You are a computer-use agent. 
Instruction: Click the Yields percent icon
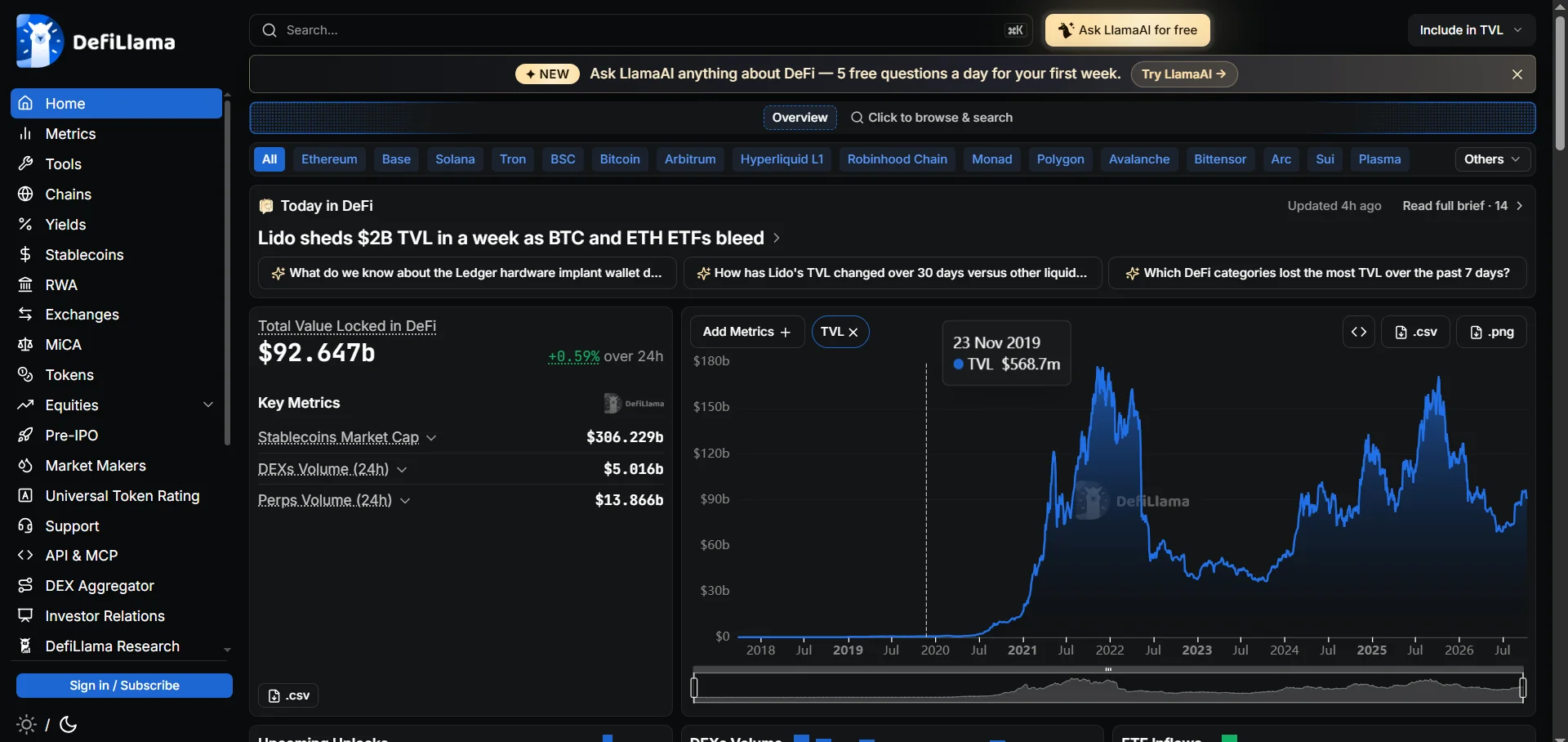25,225
